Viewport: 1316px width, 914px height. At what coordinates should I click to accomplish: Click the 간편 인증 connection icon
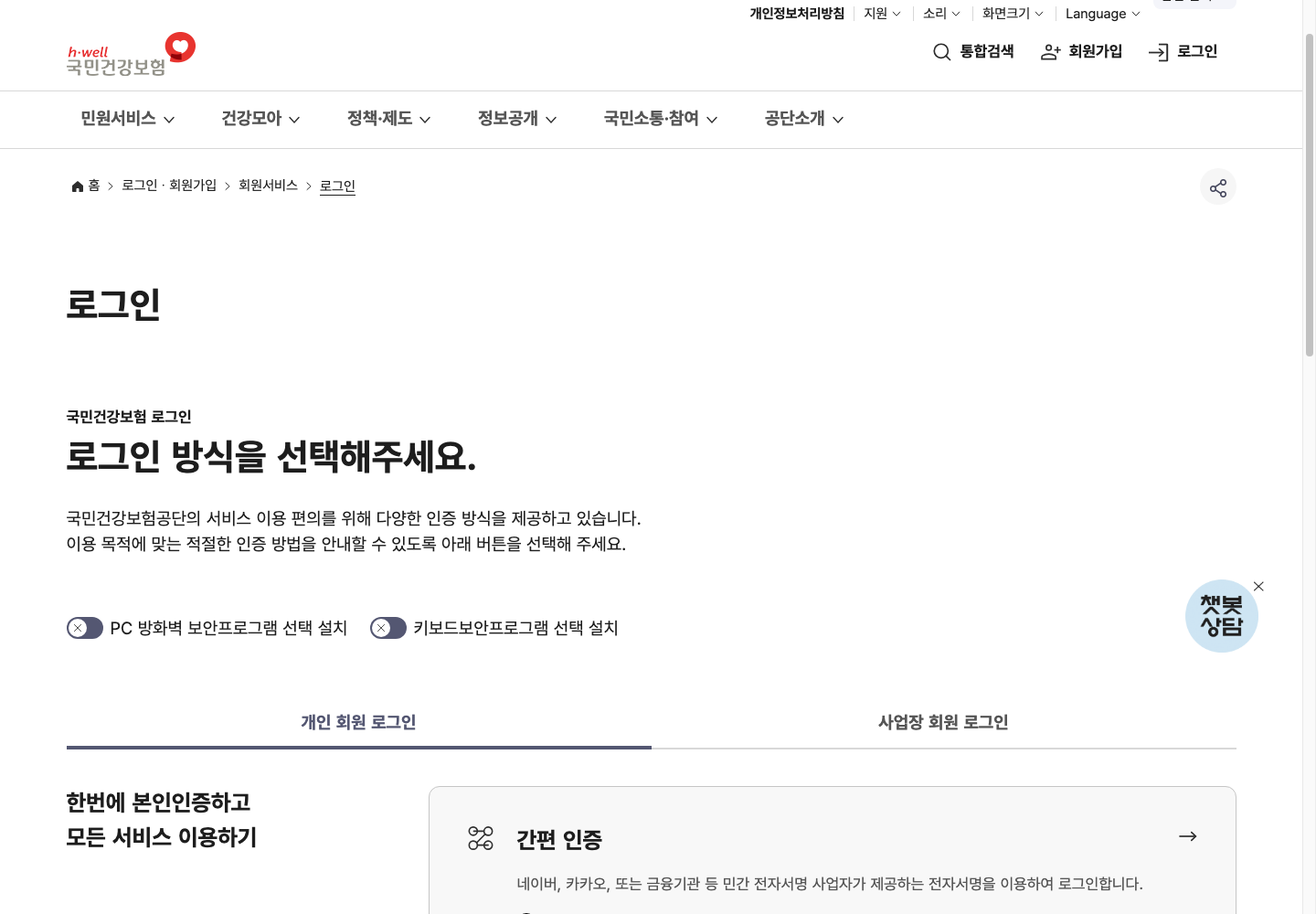coord(481,838)
